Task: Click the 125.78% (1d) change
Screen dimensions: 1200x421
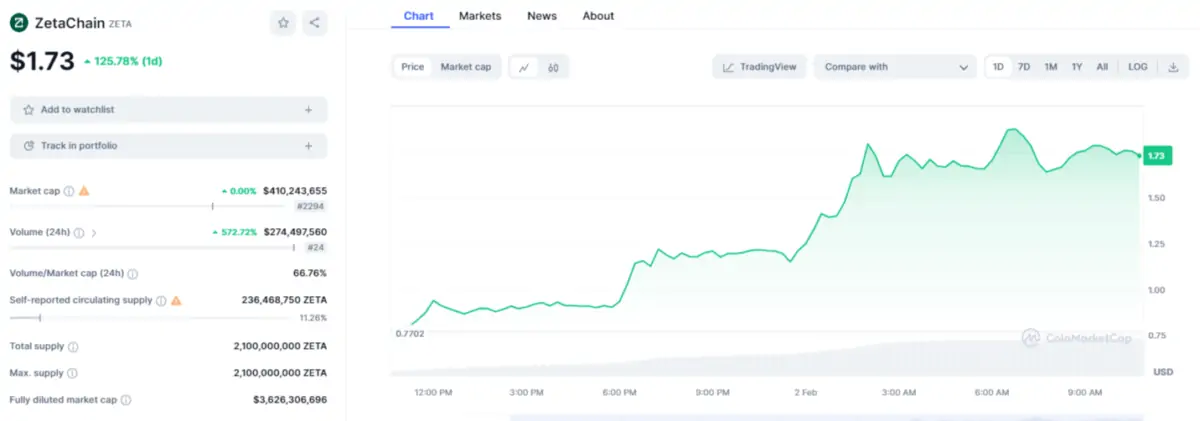Action: 123,62
